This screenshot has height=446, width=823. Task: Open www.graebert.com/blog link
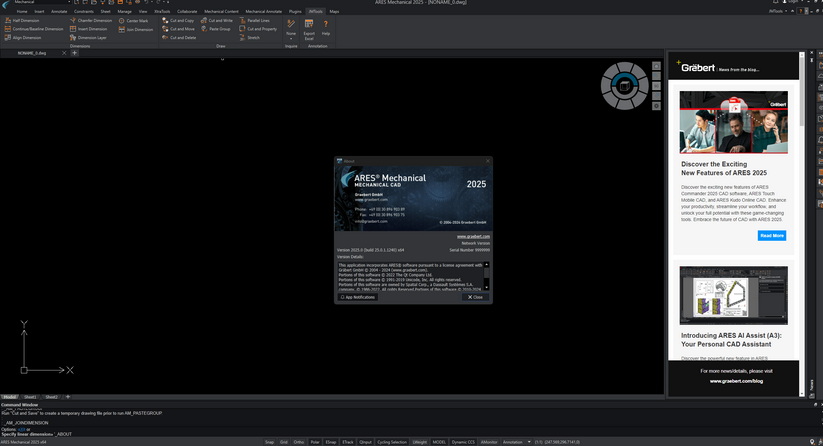coord(736,381)
